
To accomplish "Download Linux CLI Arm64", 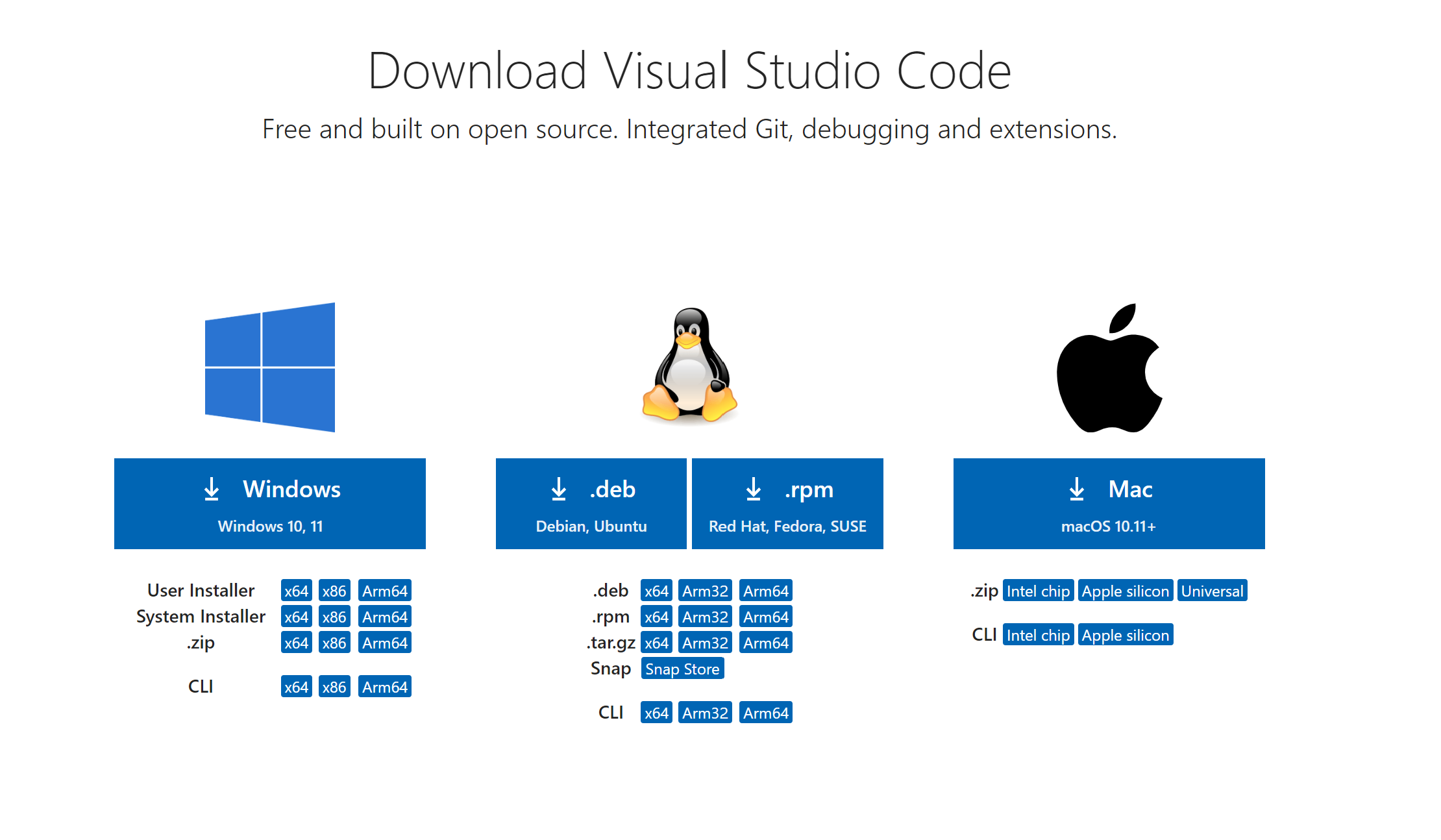I will pos(766,713).
